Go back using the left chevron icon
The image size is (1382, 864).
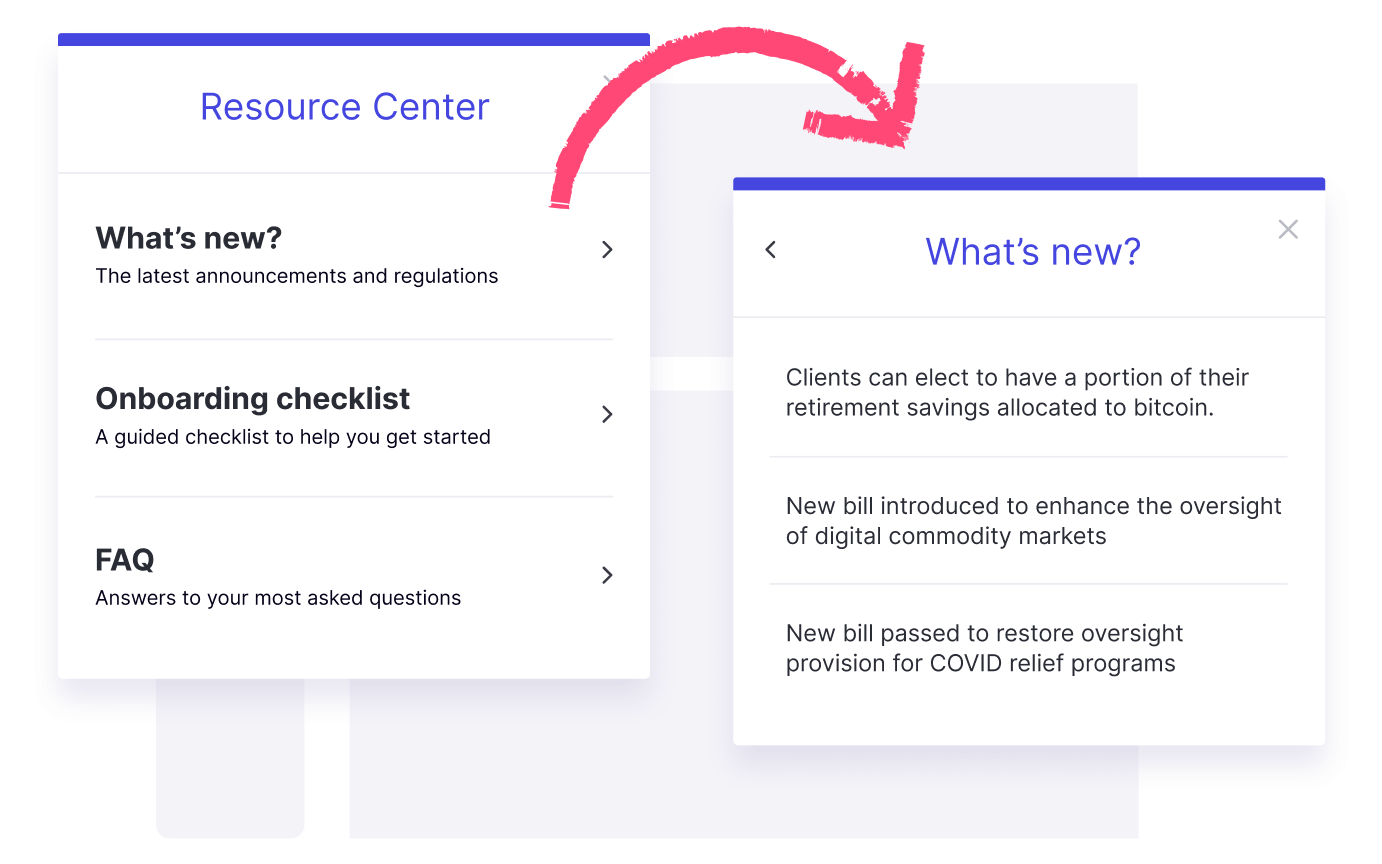pos(770,250)
